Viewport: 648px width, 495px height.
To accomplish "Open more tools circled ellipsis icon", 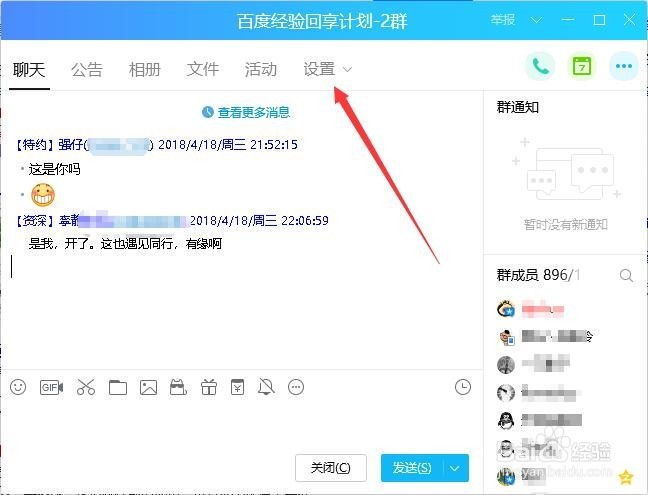I will (x=296, y=387).
